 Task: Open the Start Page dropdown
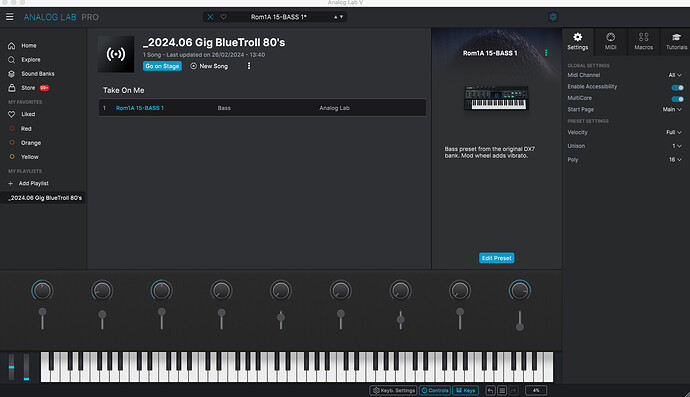click(x=672, y=110)
